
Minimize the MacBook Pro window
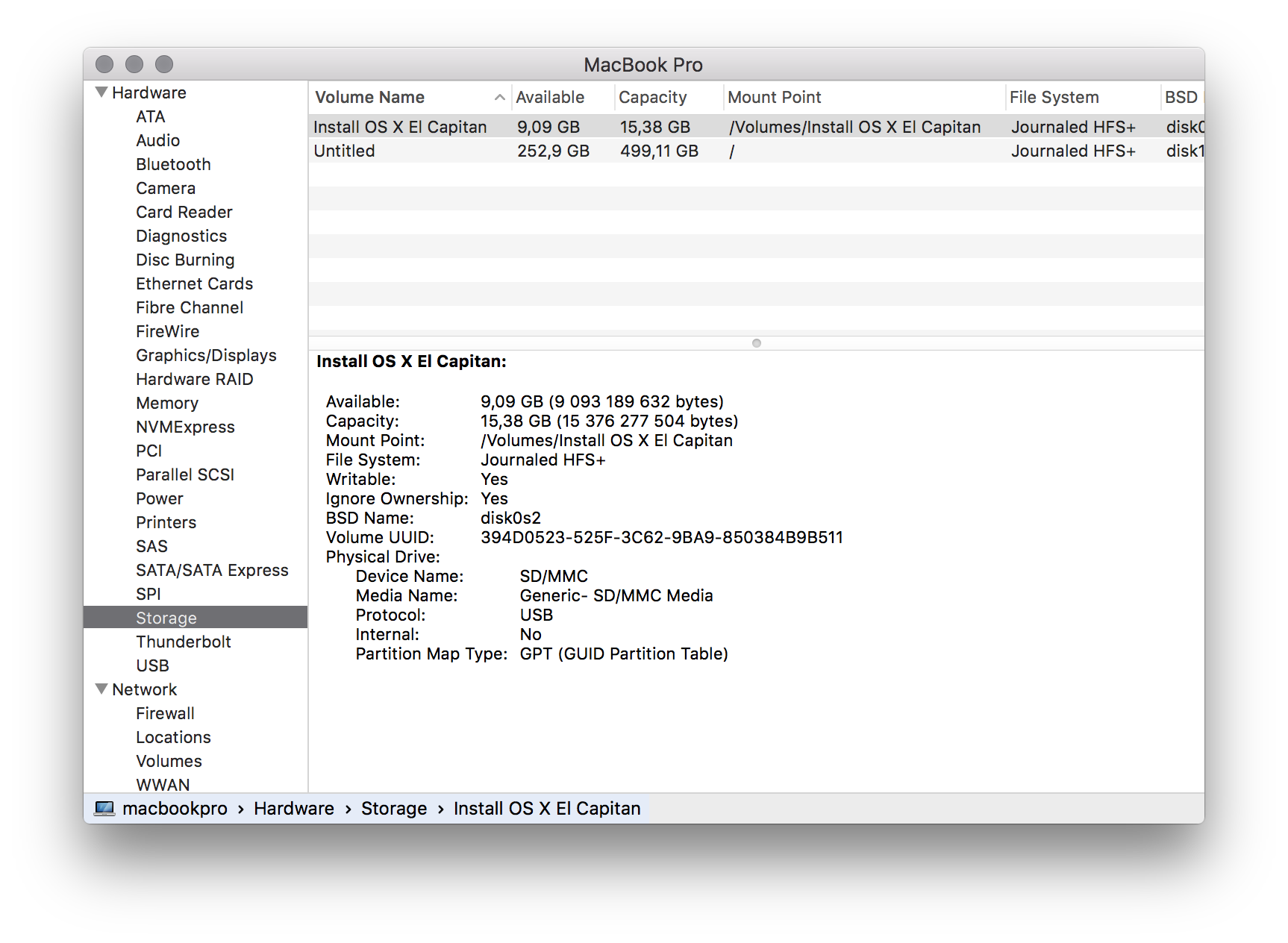pyautogui.click(x=134, y=64)
